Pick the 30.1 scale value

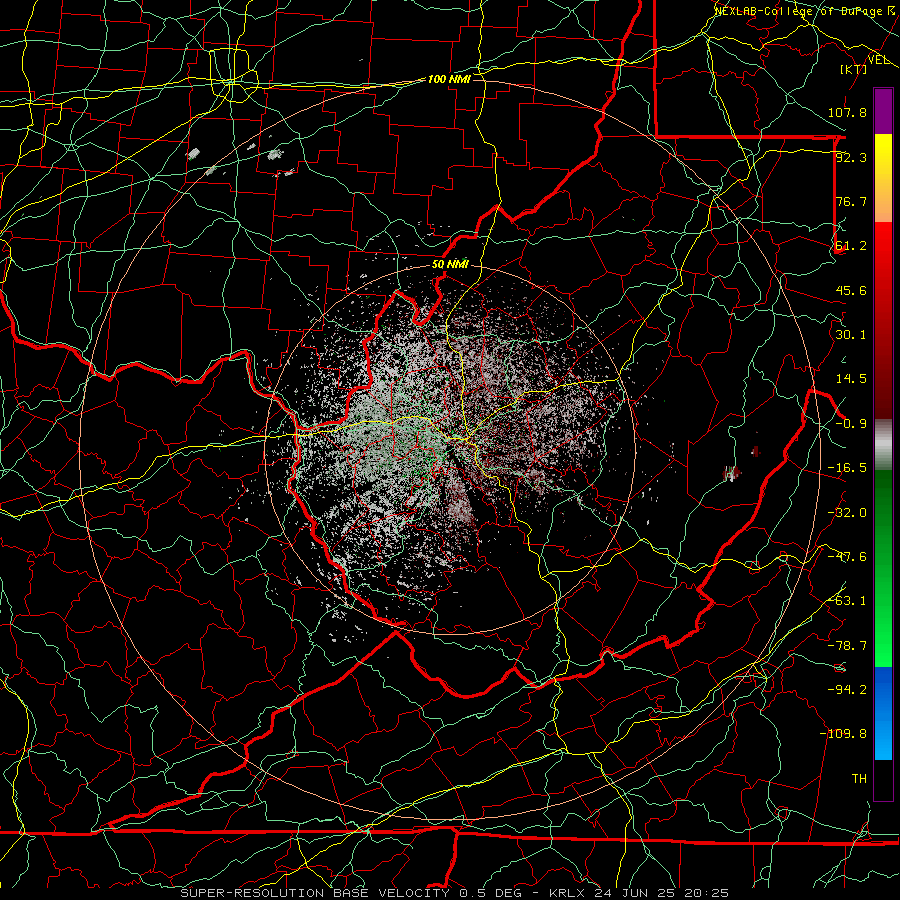point(851,335)
